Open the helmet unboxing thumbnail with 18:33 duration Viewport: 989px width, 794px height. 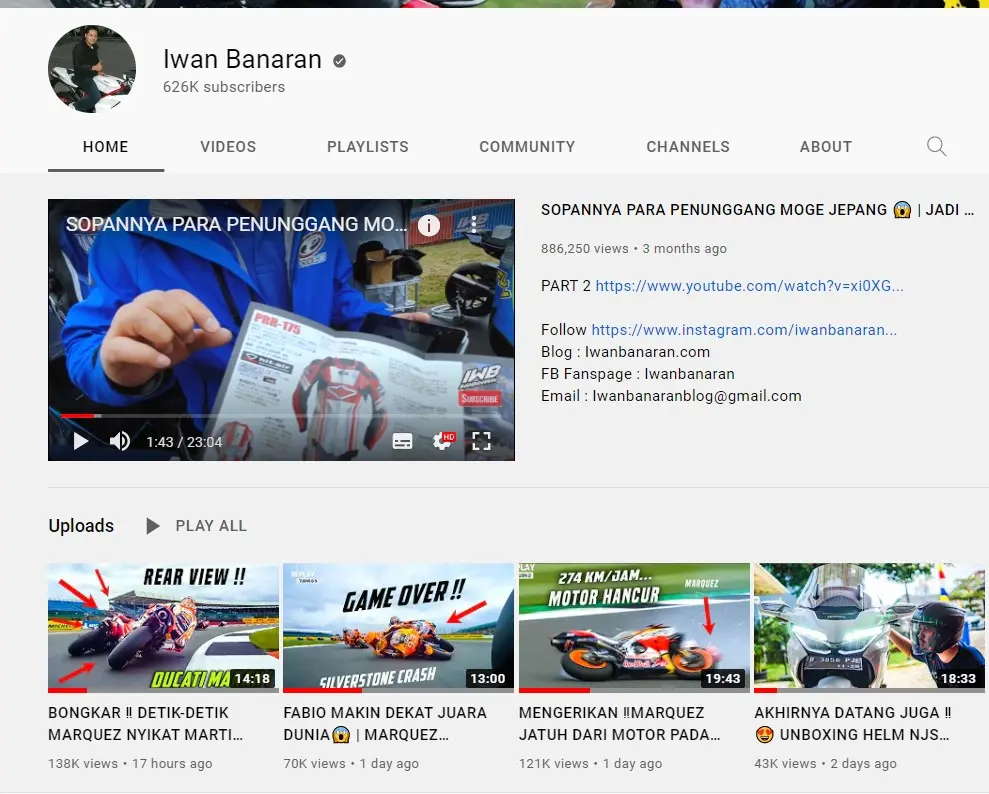pos(869,628)
